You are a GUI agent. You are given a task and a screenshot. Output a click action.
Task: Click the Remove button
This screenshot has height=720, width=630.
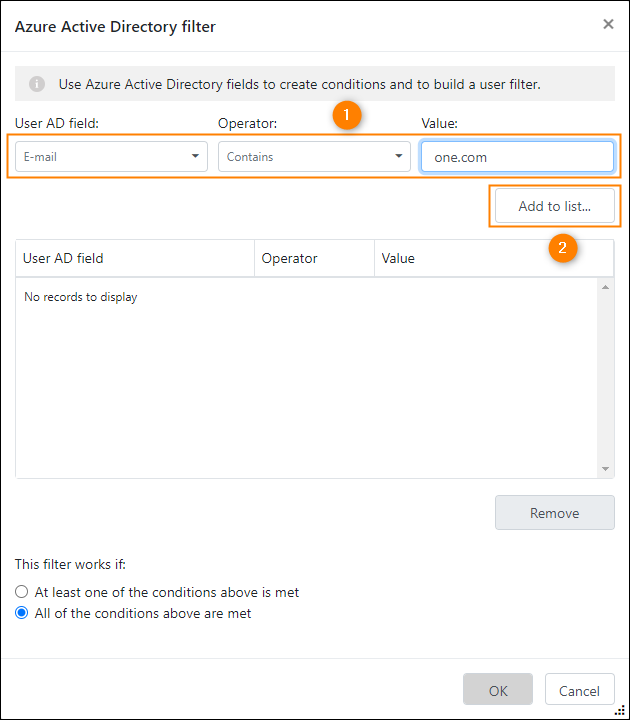tap(554, 512)
